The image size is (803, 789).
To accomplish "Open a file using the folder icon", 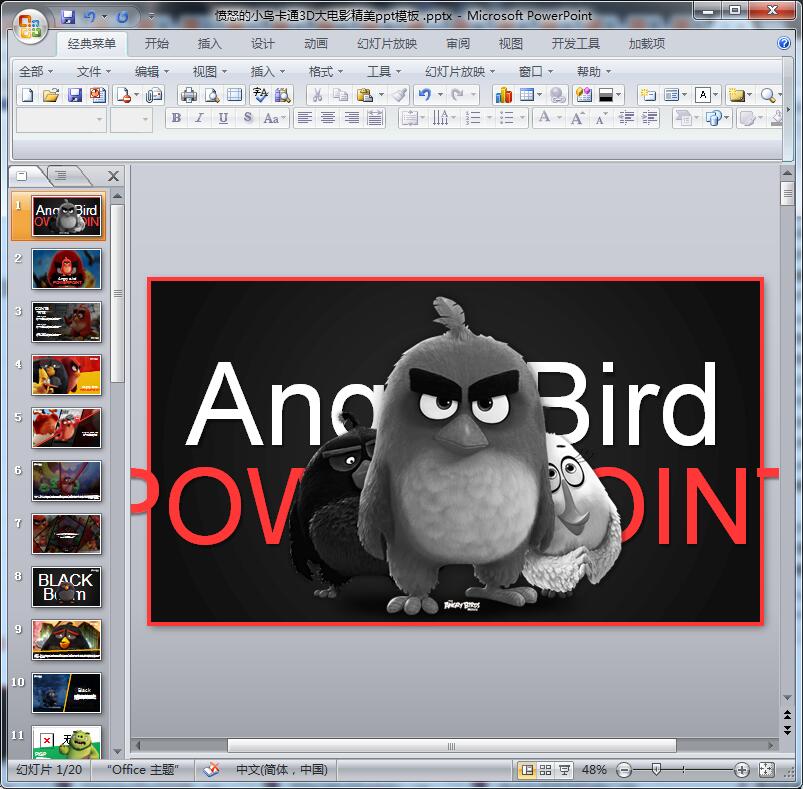I will point(51,95).
